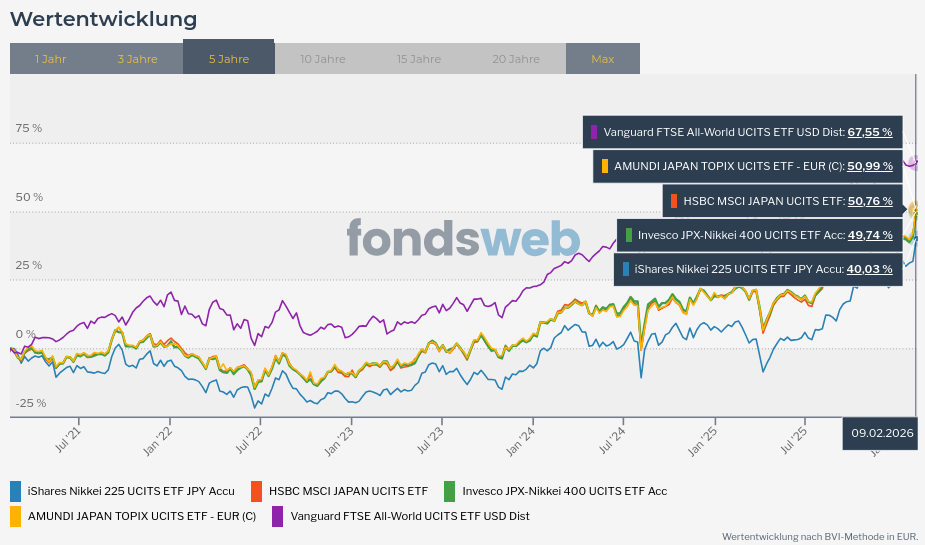Screen dimensions: 925x545
Task: Click the 50,76 % HSBC tooltip value
Action: 870,201
